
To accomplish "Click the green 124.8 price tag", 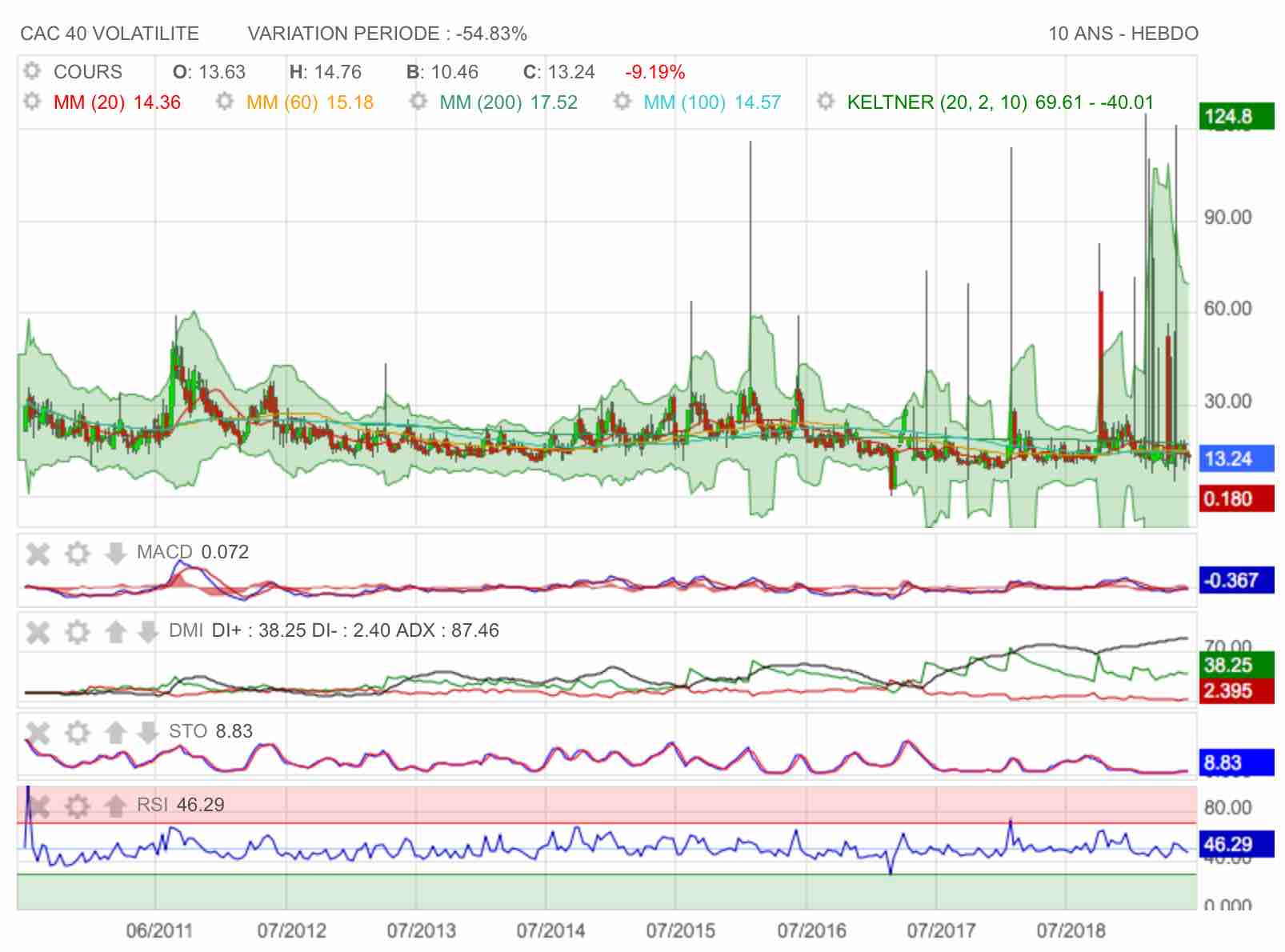I will (x=1236, y=117).
